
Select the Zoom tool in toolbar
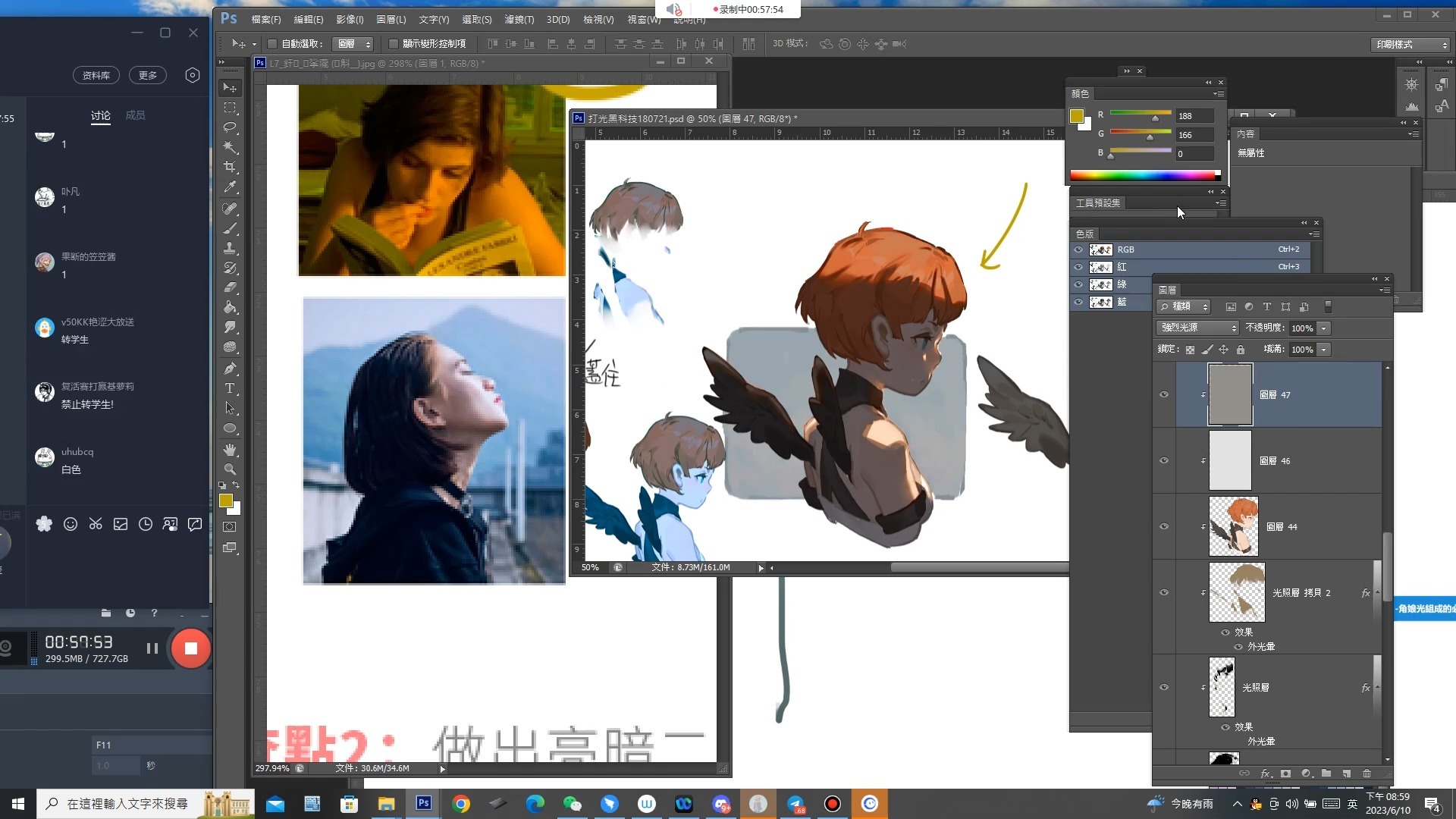230,469
